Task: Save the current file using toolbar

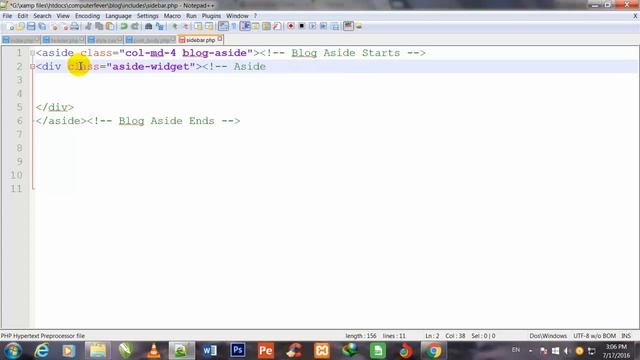Action: point(31,27)
